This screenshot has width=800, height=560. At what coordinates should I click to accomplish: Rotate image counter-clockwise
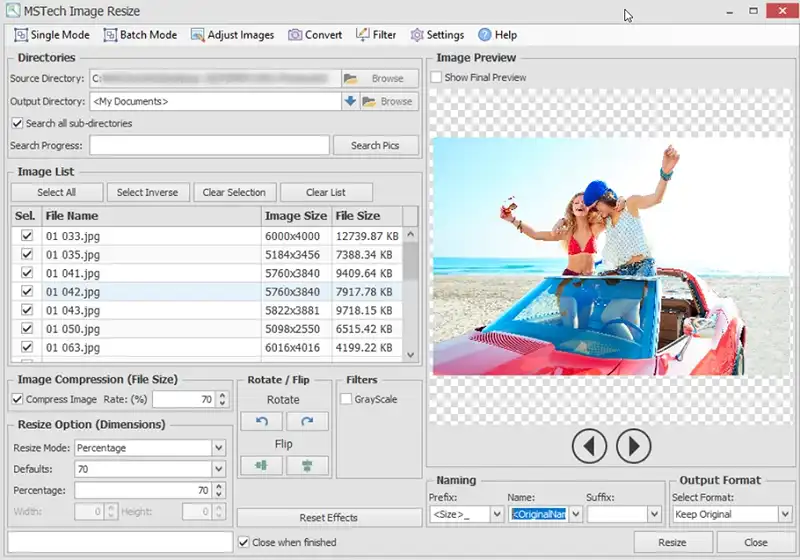coord(261,422)
